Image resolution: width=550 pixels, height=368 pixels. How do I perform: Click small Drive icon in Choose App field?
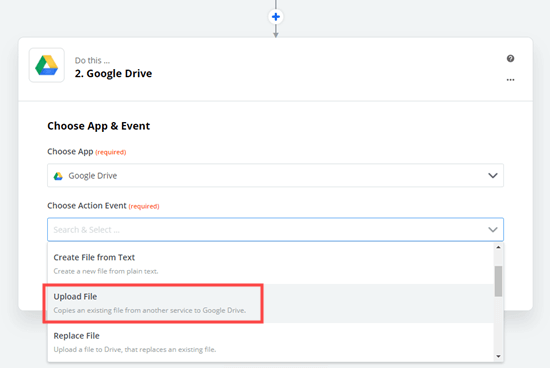tap(58, 176)
